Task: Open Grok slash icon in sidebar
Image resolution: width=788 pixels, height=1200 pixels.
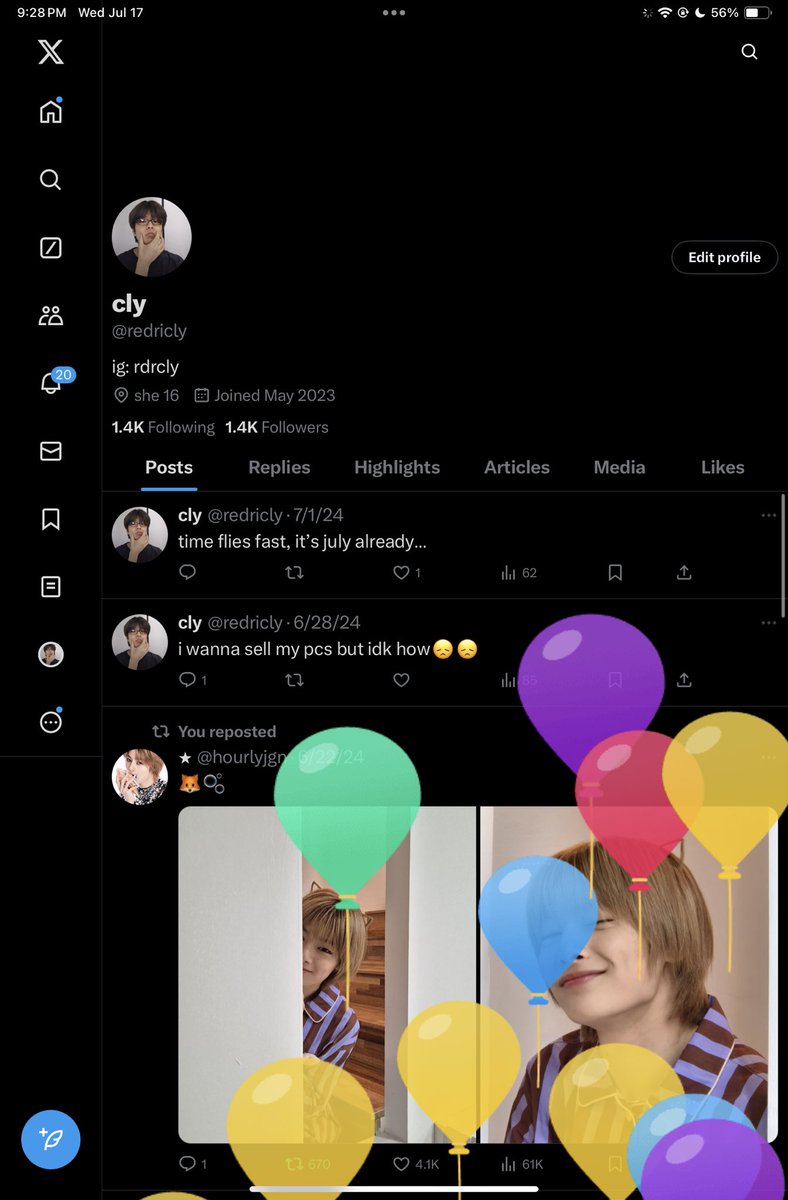Action: click(51, 248)
